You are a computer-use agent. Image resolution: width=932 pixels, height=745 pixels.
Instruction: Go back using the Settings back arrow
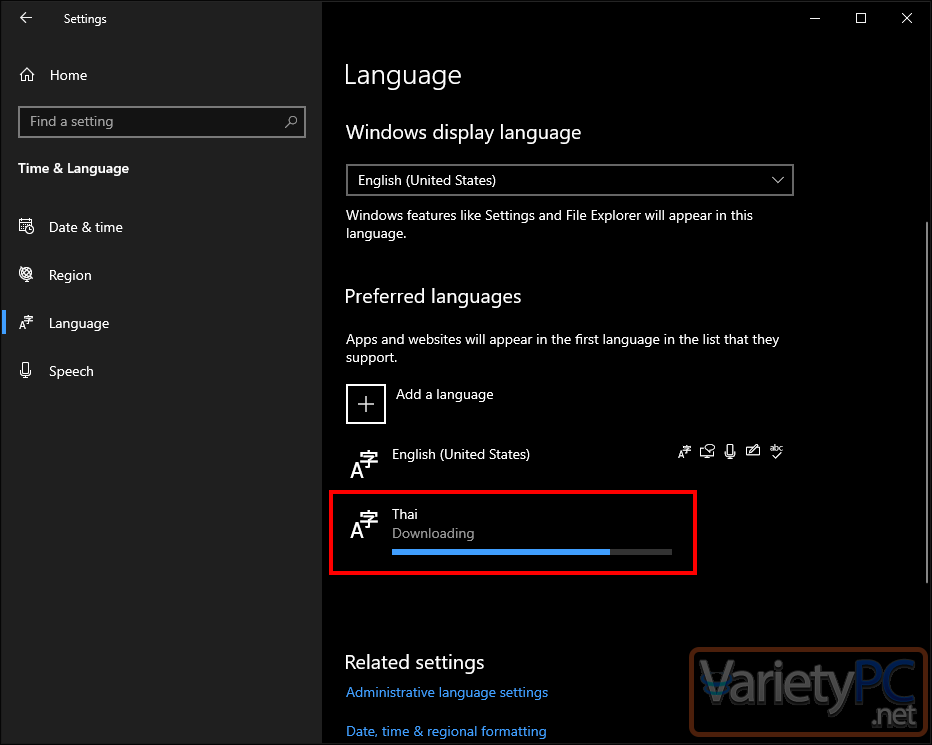pos(26,18)
